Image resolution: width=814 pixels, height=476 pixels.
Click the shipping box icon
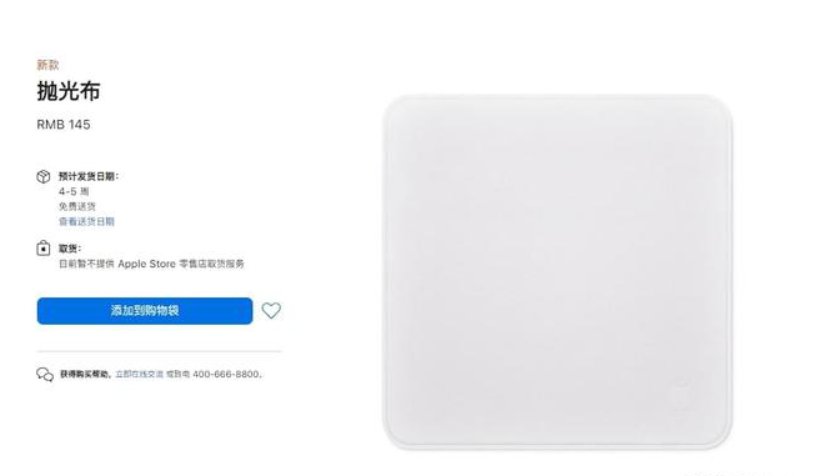point(43,176)
